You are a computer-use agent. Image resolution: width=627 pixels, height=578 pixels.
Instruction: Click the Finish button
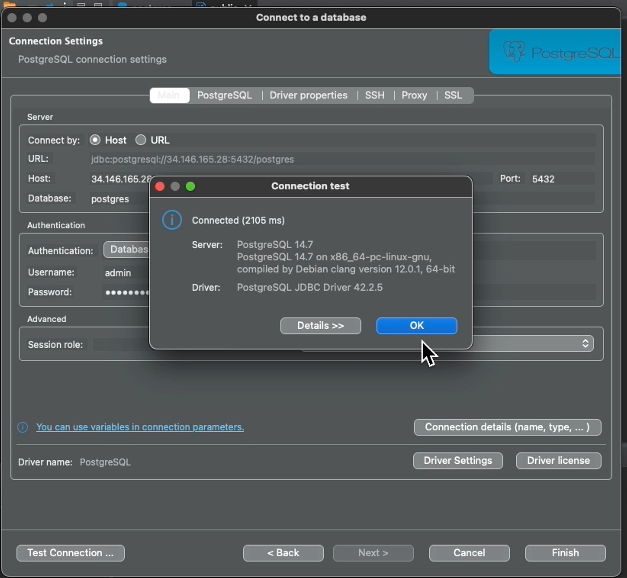[x=565, y=553]
